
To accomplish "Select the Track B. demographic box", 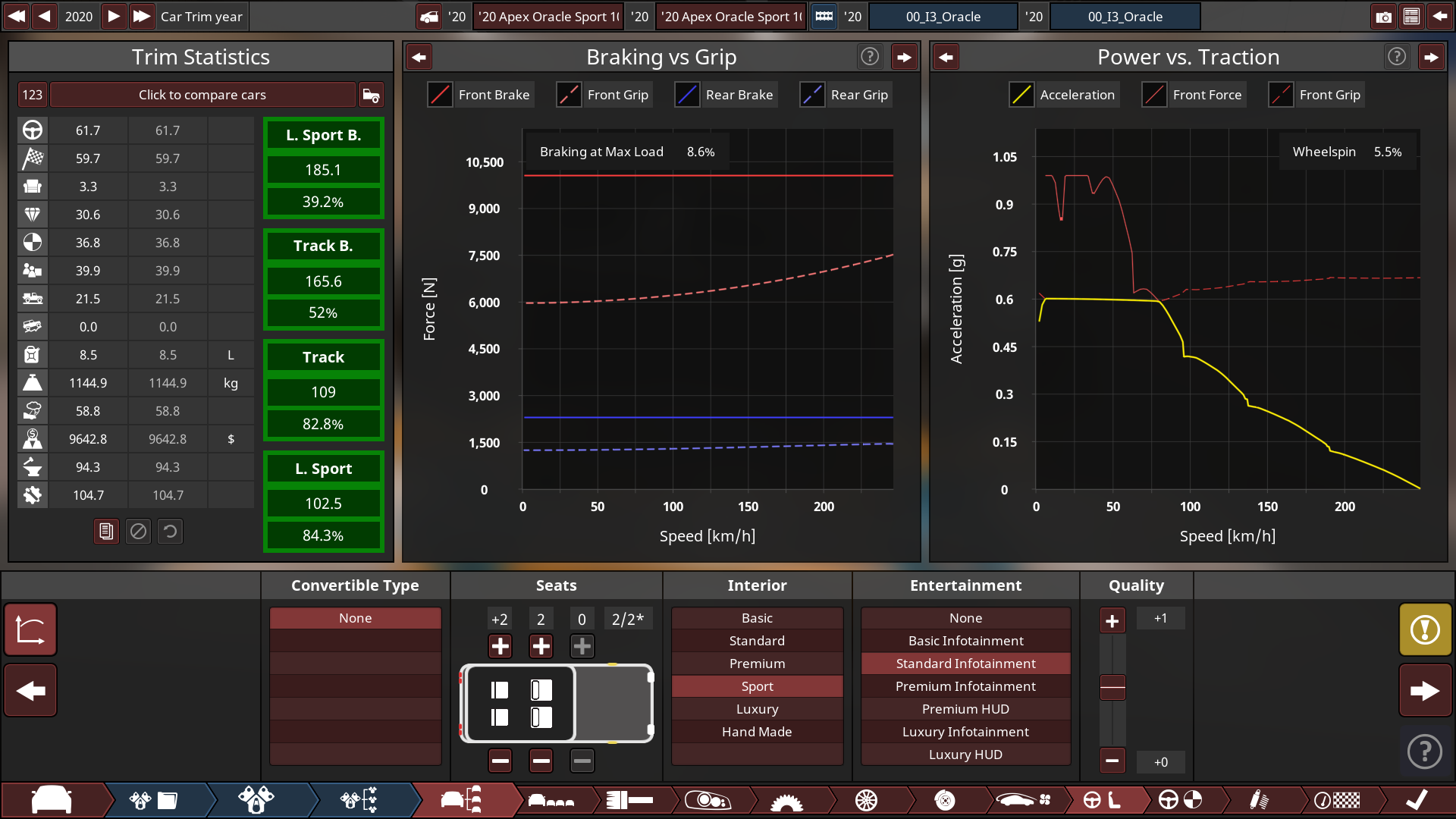I will pyautogui.click(x=323, y=279).
